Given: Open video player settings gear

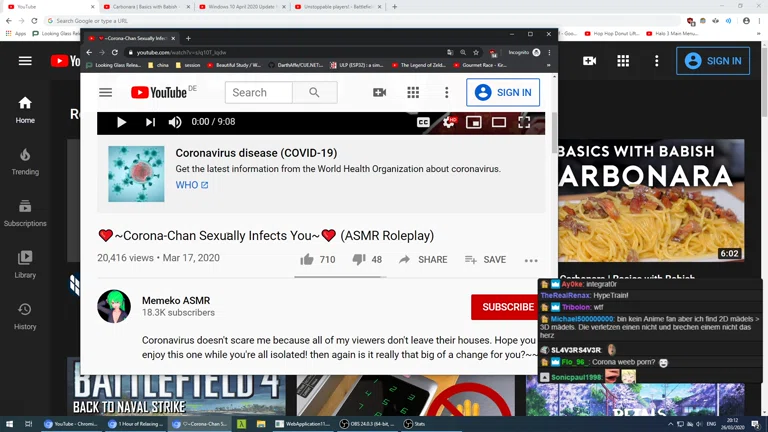Looking at the screenshot, I should [x=448, y=122].
